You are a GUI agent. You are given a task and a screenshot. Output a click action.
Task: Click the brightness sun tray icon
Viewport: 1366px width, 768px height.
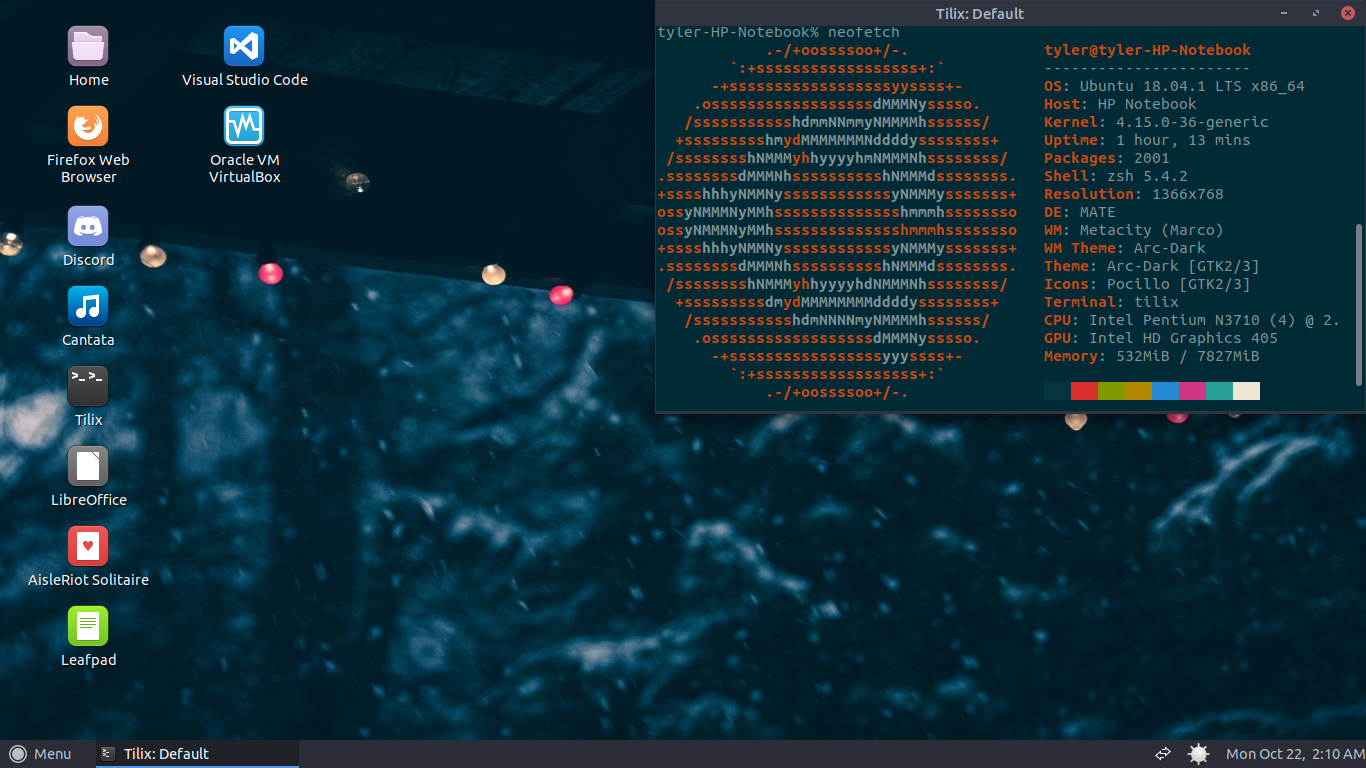(1198, 754)
